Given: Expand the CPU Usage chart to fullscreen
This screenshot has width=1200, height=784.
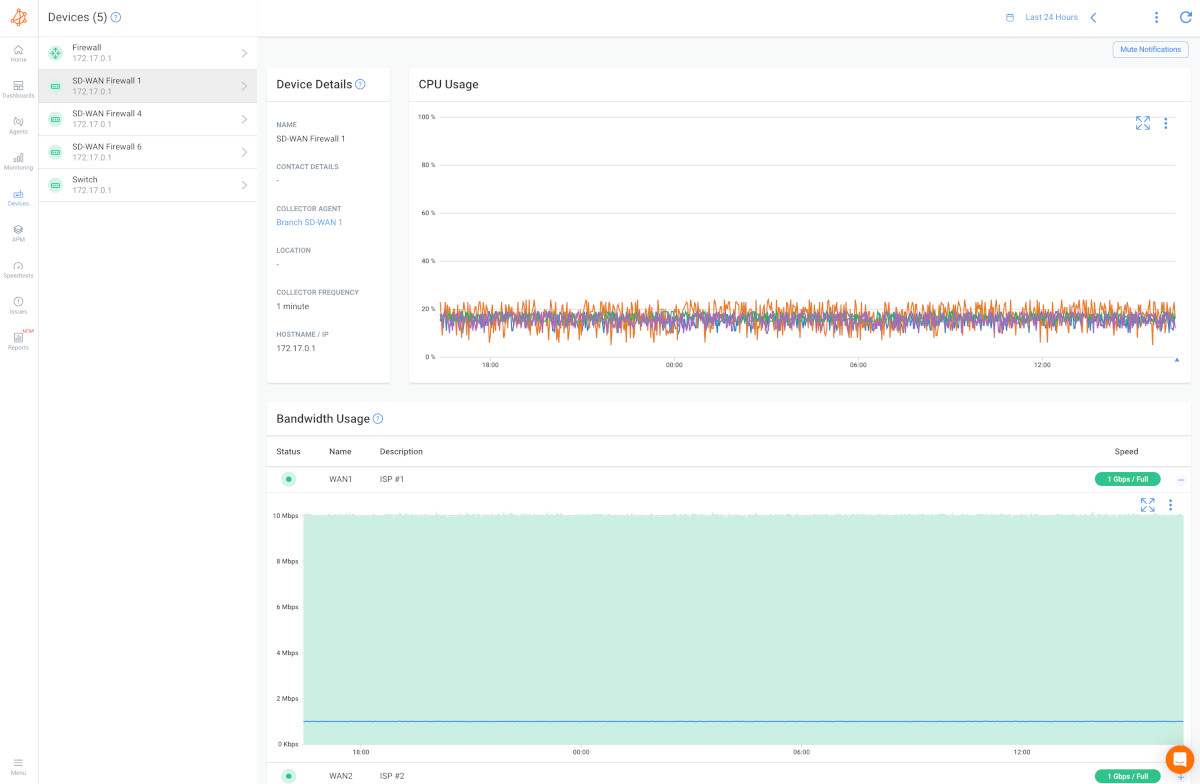Looking at the screenshot, I should tap(1143, 122).
